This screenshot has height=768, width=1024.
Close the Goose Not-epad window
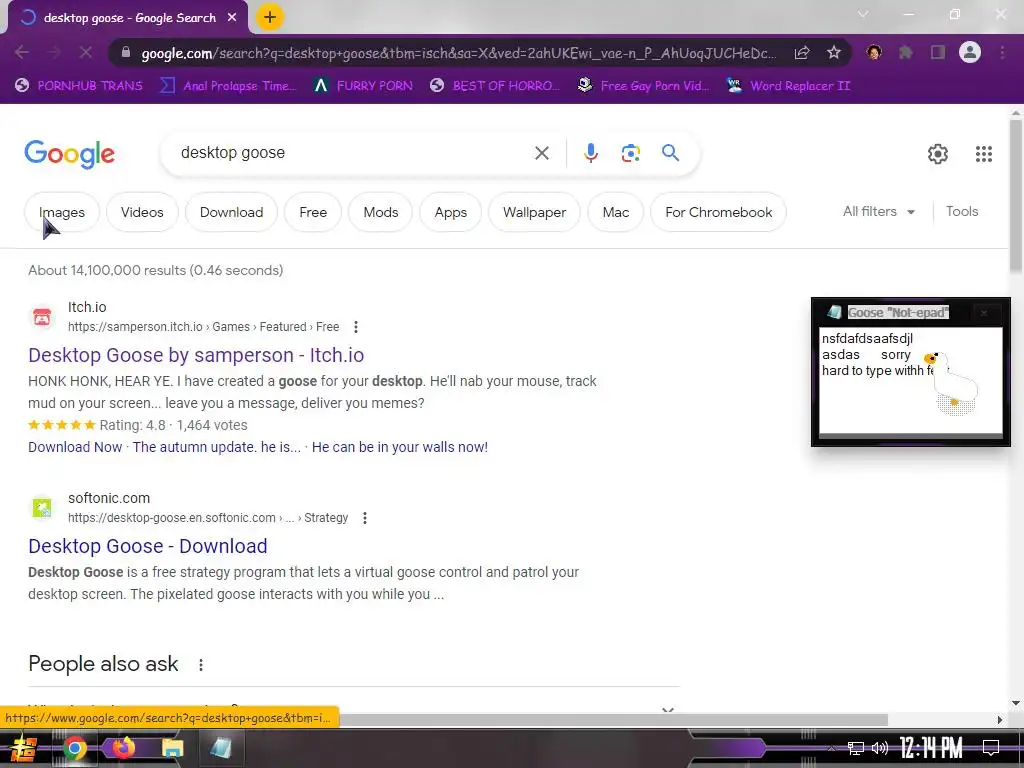tap(984, 313)
